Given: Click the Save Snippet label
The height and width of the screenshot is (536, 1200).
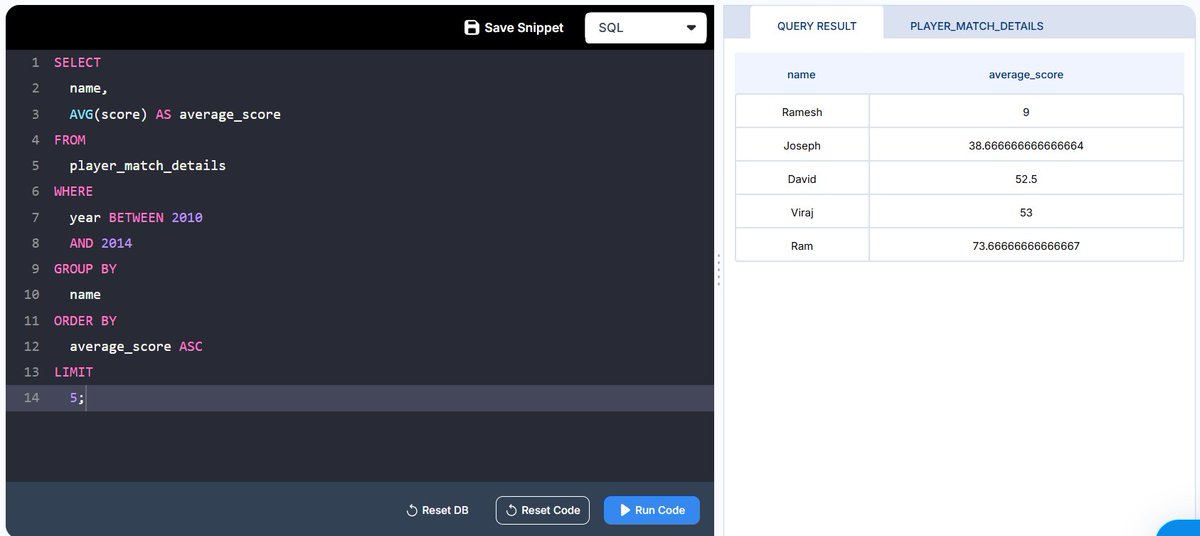Looking at the screenshot, I should 524,28.
